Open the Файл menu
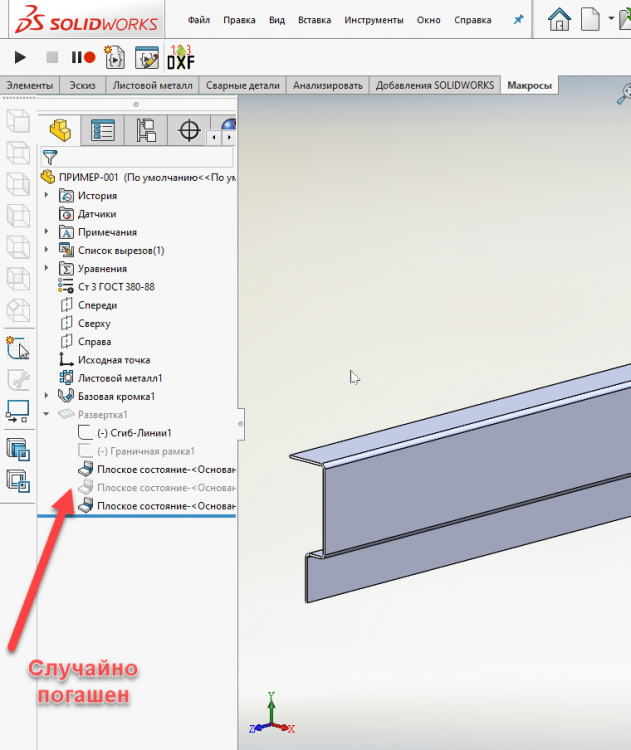Screen dimensions: 631x750 point(199,20)
